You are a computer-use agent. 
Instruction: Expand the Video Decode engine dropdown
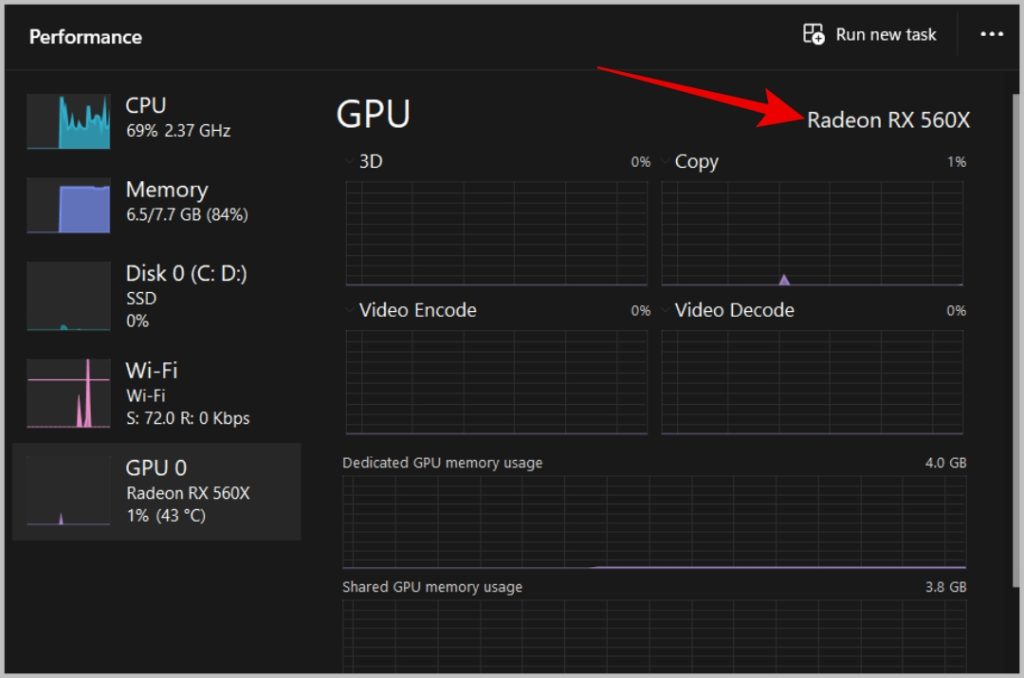point(665,310)
